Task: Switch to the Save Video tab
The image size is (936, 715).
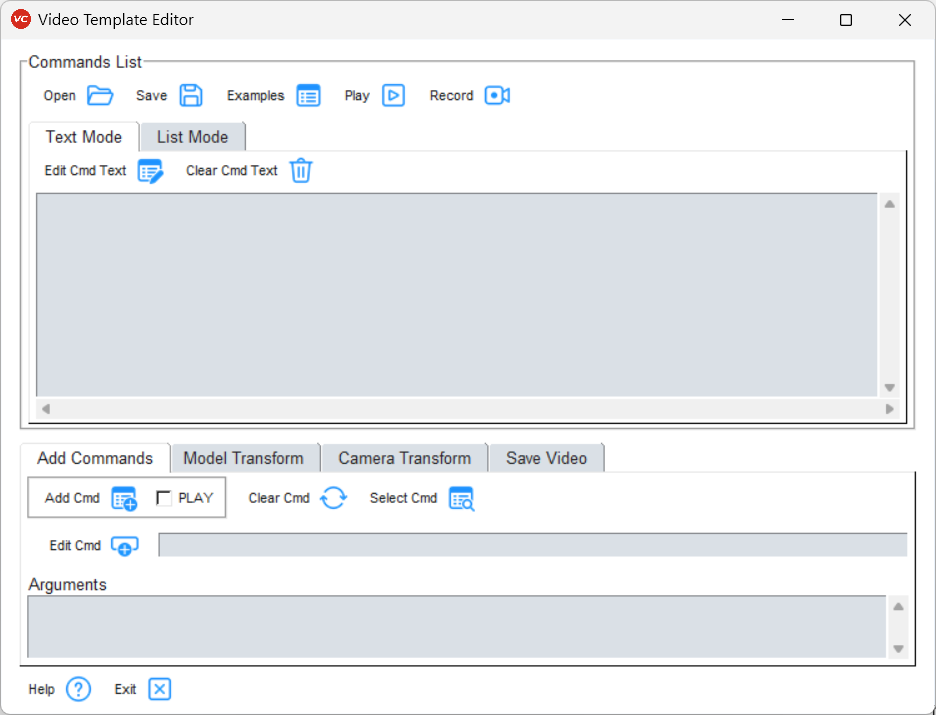Action: pos(546,457)
